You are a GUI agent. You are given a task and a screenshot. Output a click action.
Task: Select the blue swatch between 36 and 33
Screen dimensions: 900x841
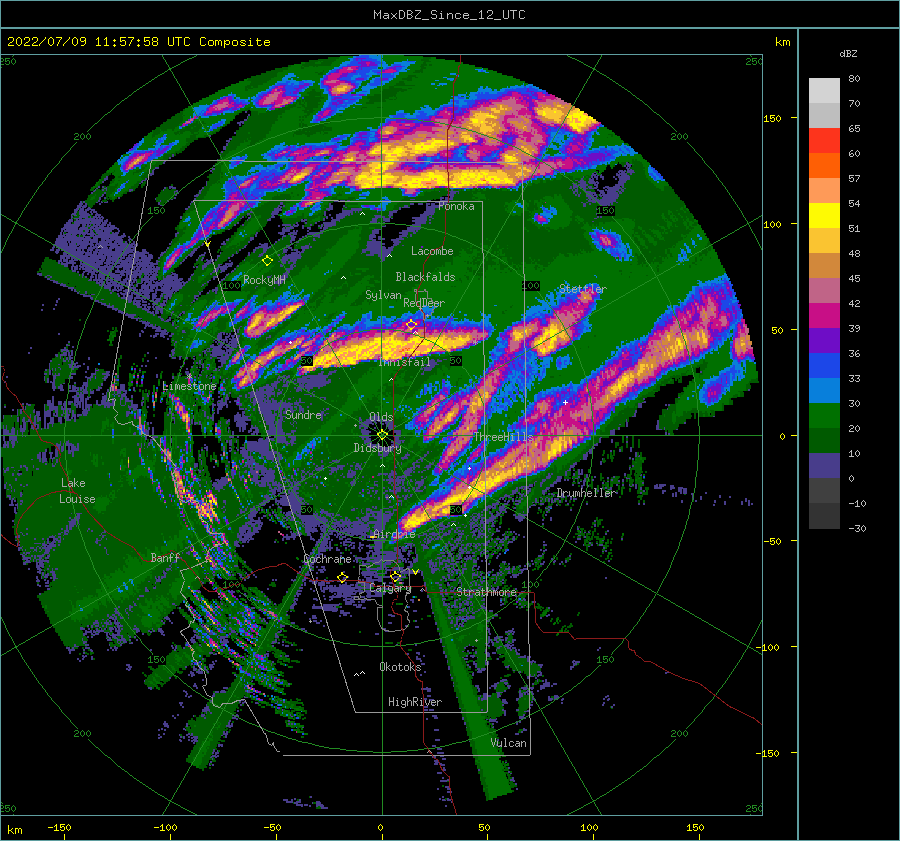click(824, 366)
